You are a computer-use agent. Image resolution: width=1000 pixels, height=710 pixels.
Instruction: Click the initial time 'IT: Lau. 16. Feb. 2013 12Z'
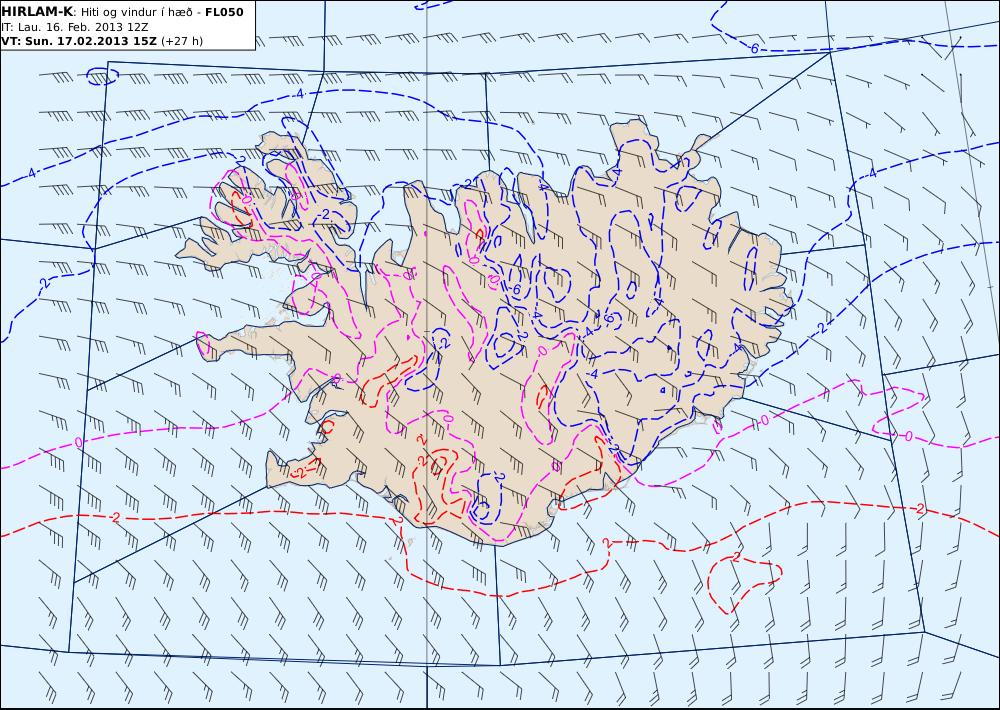tap(75, 27)
